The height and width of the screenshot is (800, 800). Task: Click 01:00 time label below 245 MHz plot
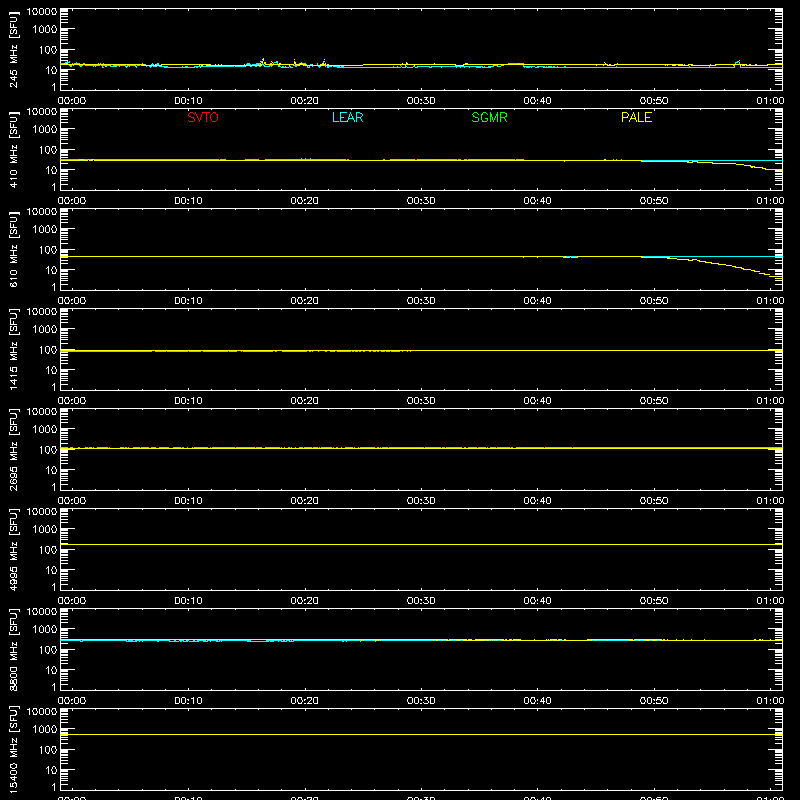770,101
